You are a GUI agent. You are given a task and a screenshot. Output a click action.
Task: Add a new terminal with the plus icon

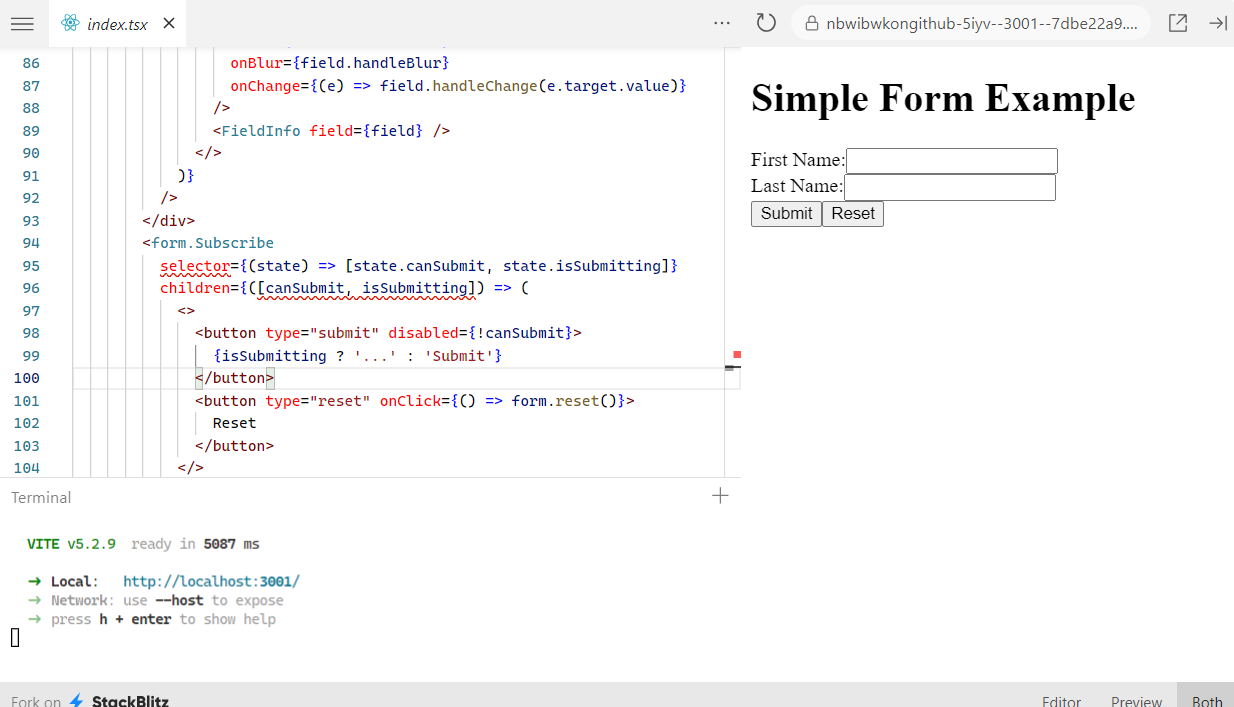click(x=720, y=495)
